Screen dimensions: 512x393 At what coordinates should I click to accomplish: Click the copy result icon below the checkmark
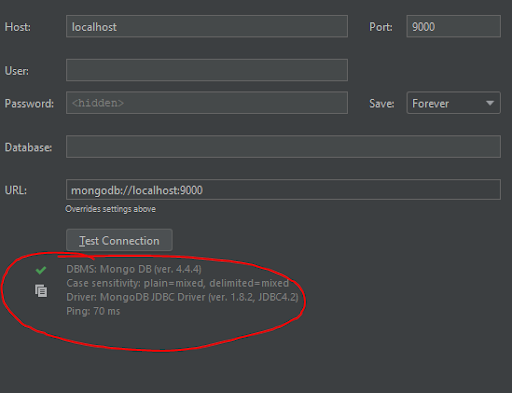pyautogui.click(x=41, y=291)
